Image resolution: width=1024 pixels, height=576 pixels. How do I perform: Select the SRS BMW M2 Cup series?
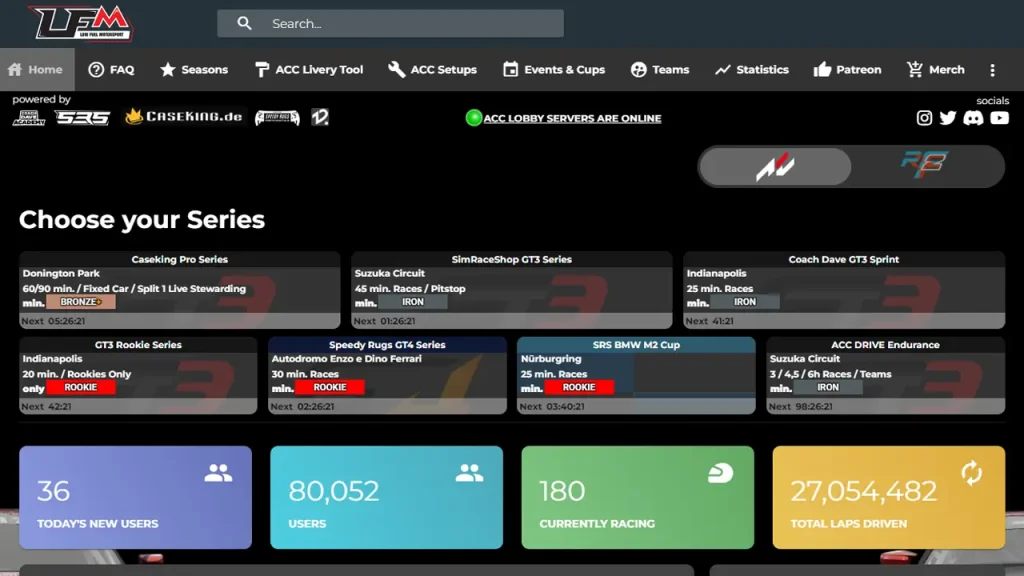point(636,375)
